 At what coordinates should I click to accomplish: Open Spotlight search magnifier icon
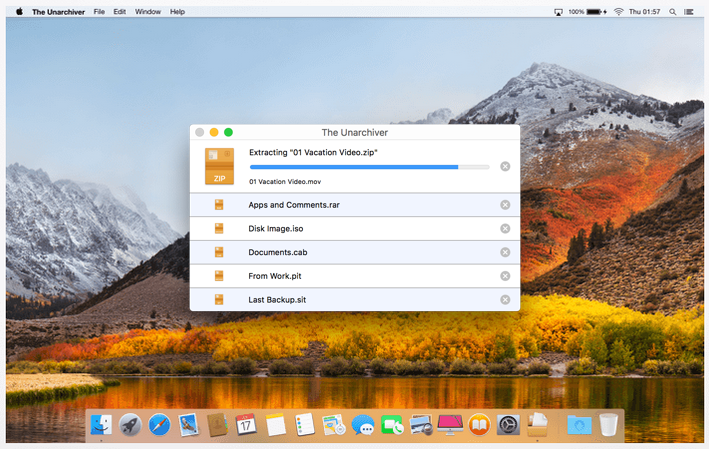pyautogui.click(x=673, y=12)
